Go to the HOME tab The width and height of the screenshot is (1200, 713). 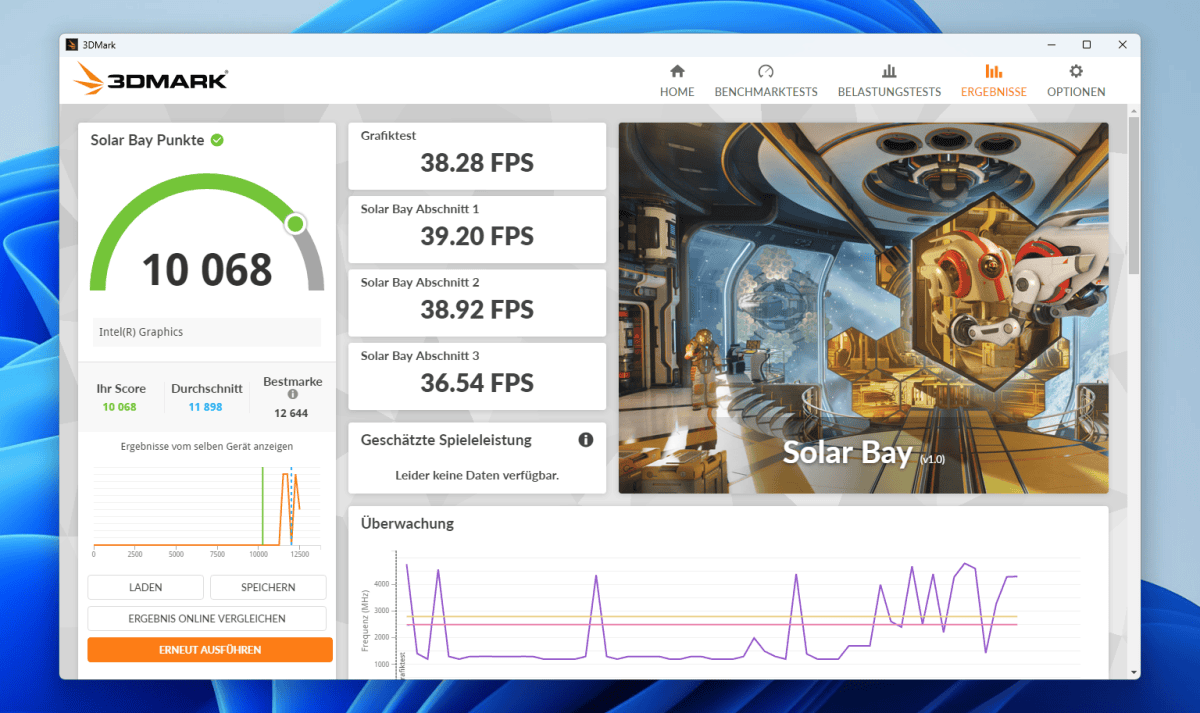pyautogui.click(x=677, y=81)
